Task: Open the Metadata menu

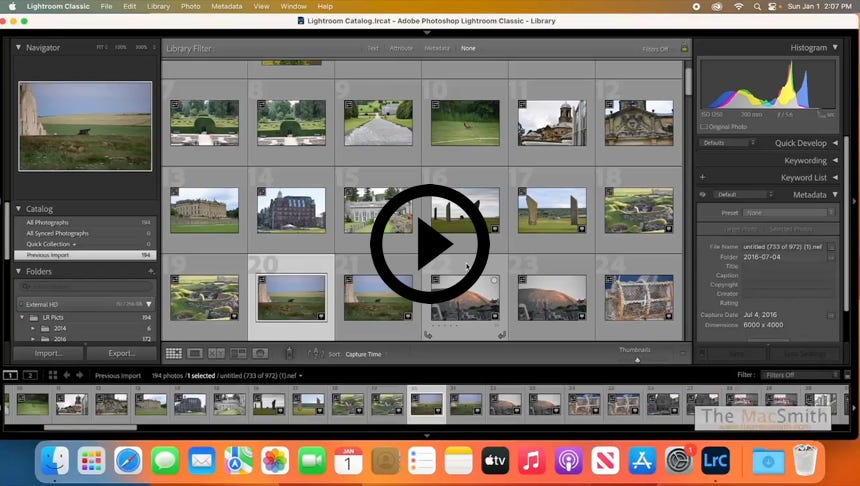Action: (227, 7)
